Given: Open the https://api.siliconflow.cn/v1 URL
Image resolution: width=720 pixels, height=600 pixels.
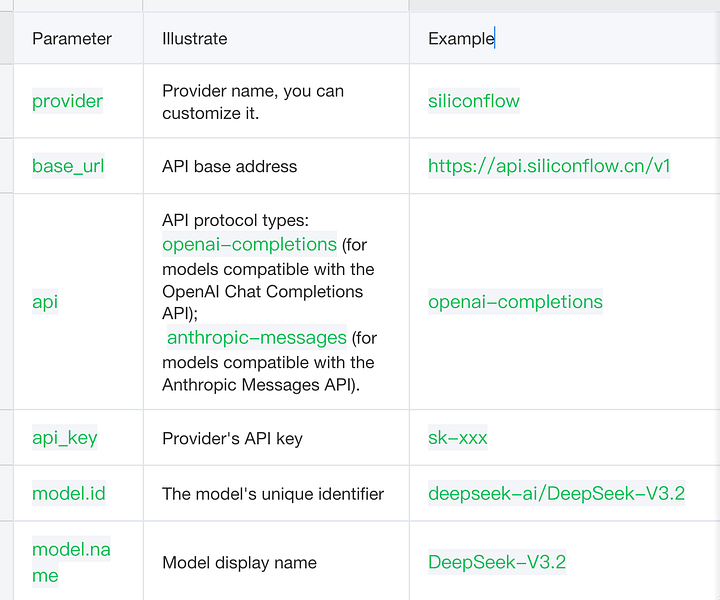Looking at the screenshot, I should tap(549, 166).
